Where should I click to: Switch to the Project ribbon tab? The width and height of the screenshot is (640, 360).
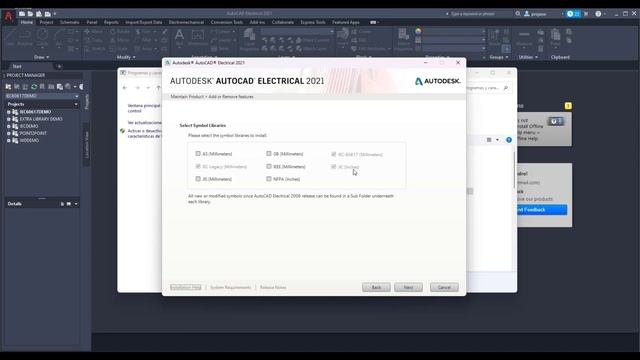[x=46, y=22]
